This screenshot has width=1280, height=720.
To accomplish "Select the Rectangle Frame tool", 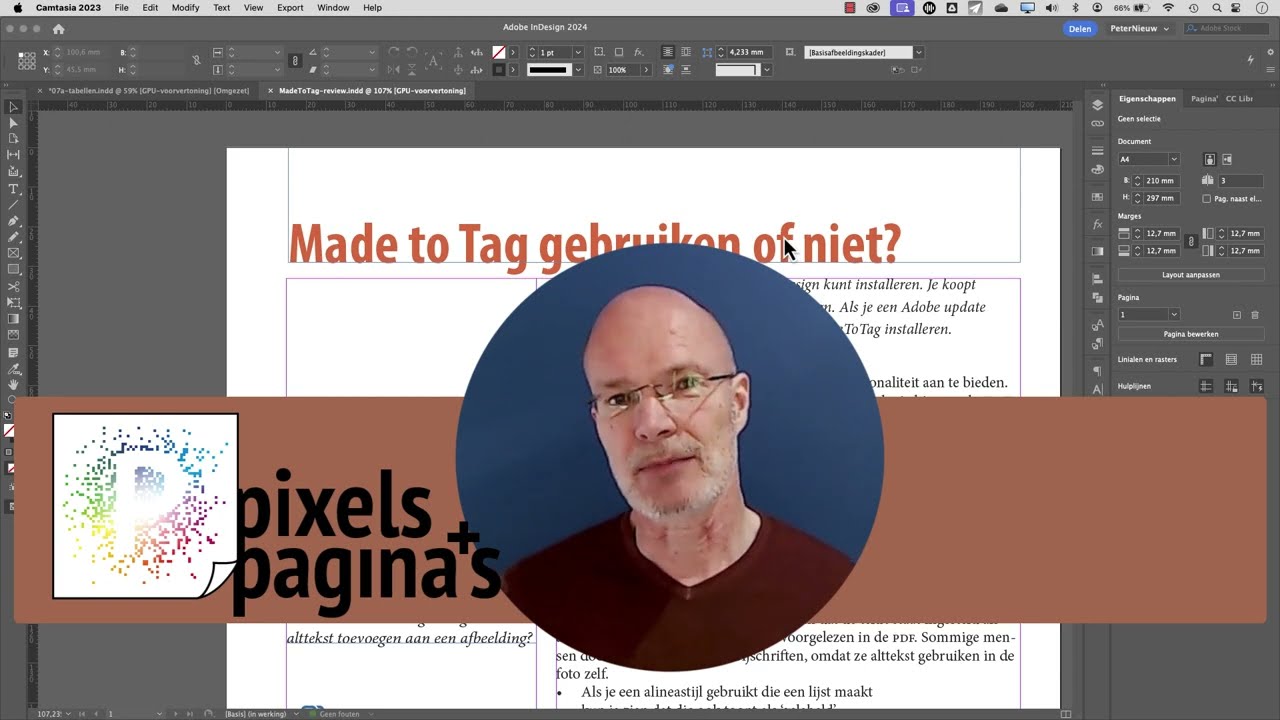I will point(13,253).
